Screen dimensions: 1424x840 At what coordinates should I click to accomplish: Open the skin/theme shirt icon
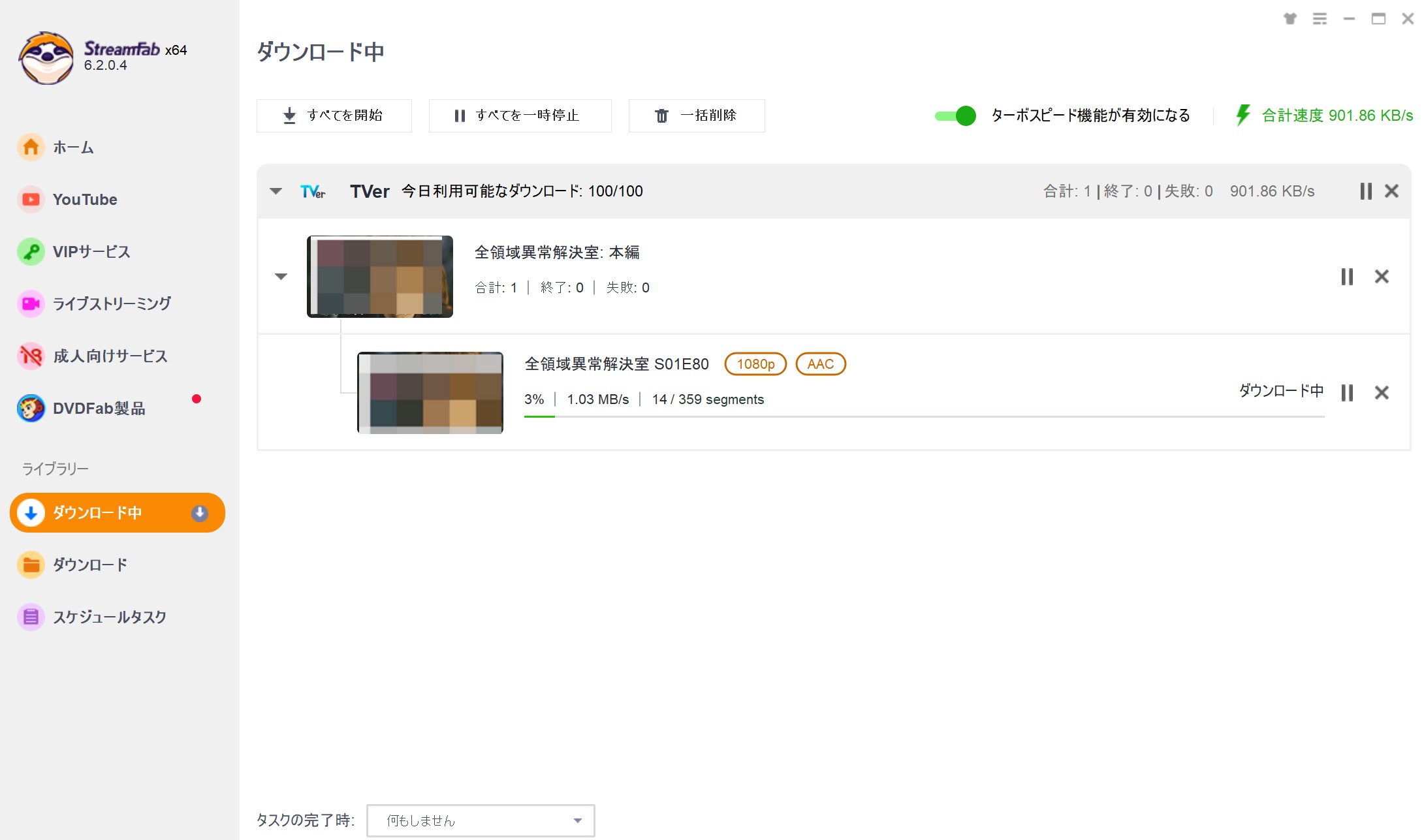click(1290, 19)
